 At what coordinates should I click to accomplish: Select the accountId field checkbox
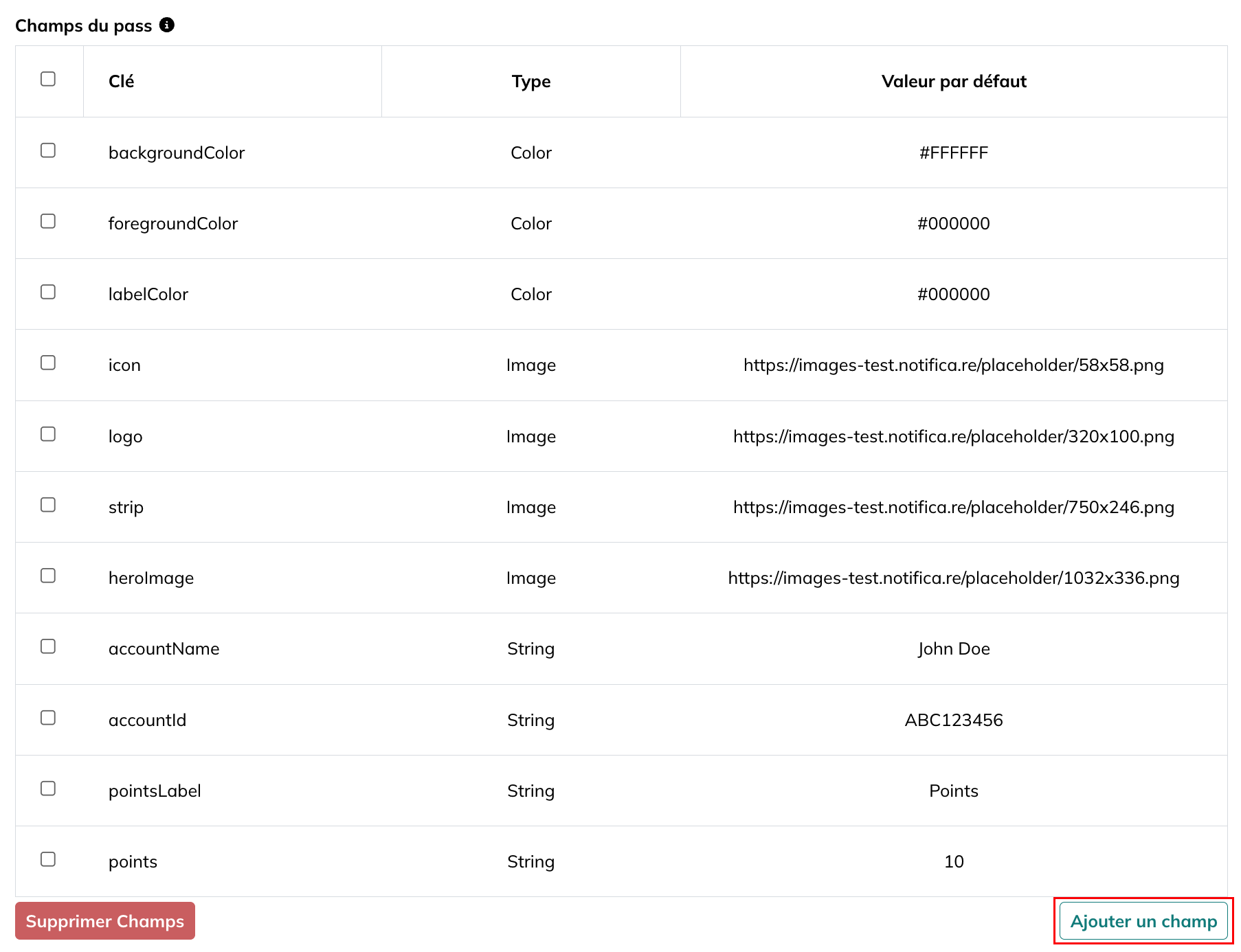(x=48, y=718)
